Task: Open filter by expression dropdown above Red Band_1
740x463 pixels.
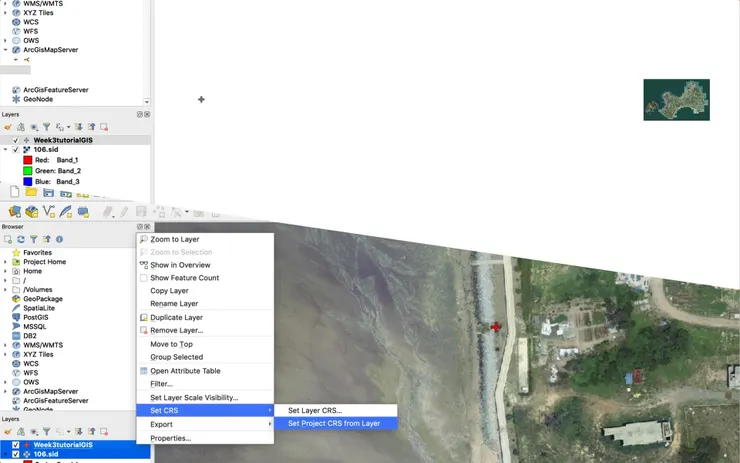Action: coord(62,127)
